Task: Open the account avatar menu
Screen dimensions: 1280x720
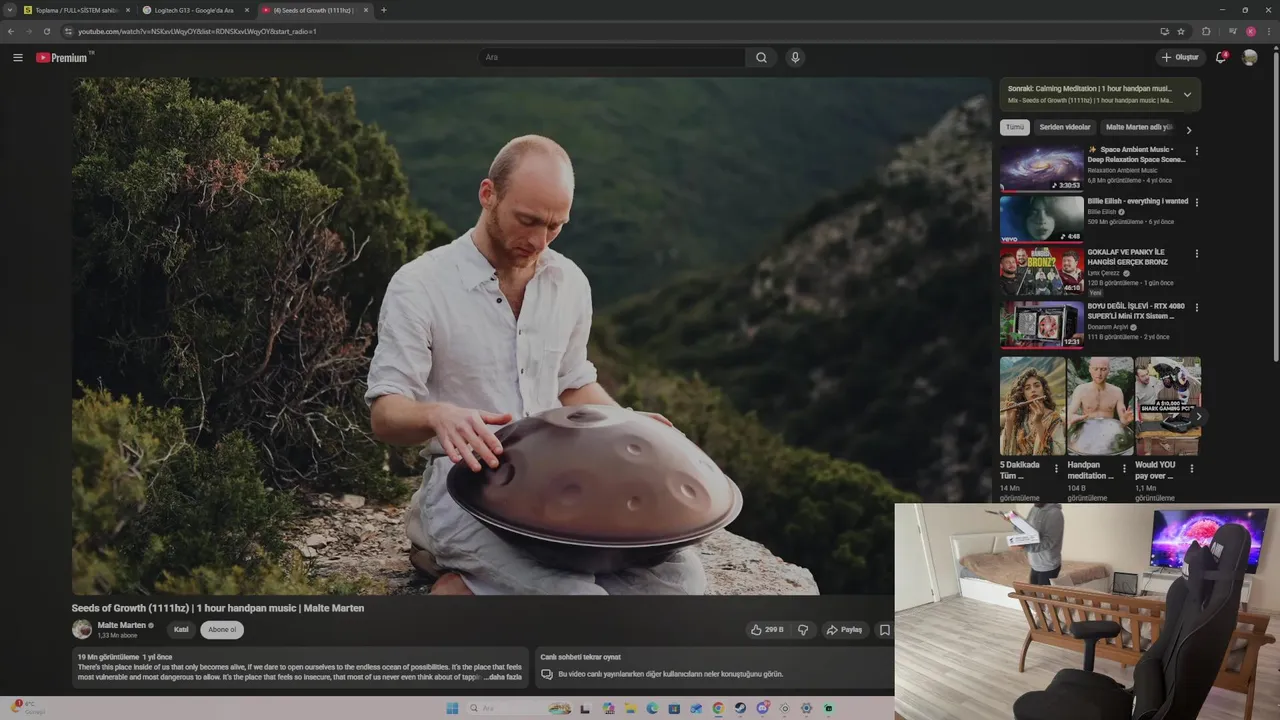Action: pos(1249,57)
